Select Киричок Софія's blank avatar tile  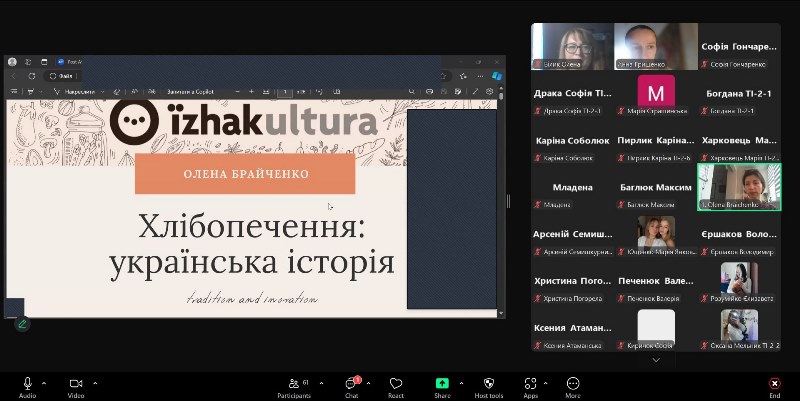coord(656,328)
